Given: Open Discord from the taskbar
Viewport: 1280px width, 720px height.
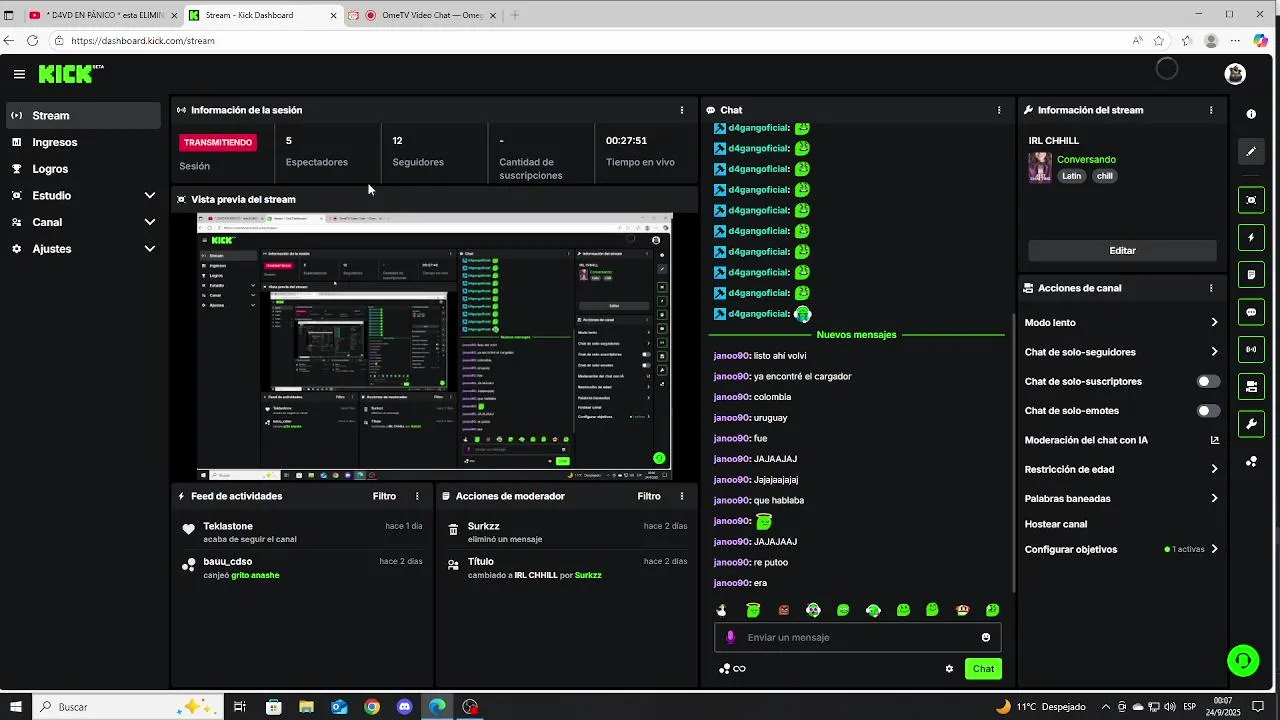Looking at the screenshot, I should pos(404,707).
